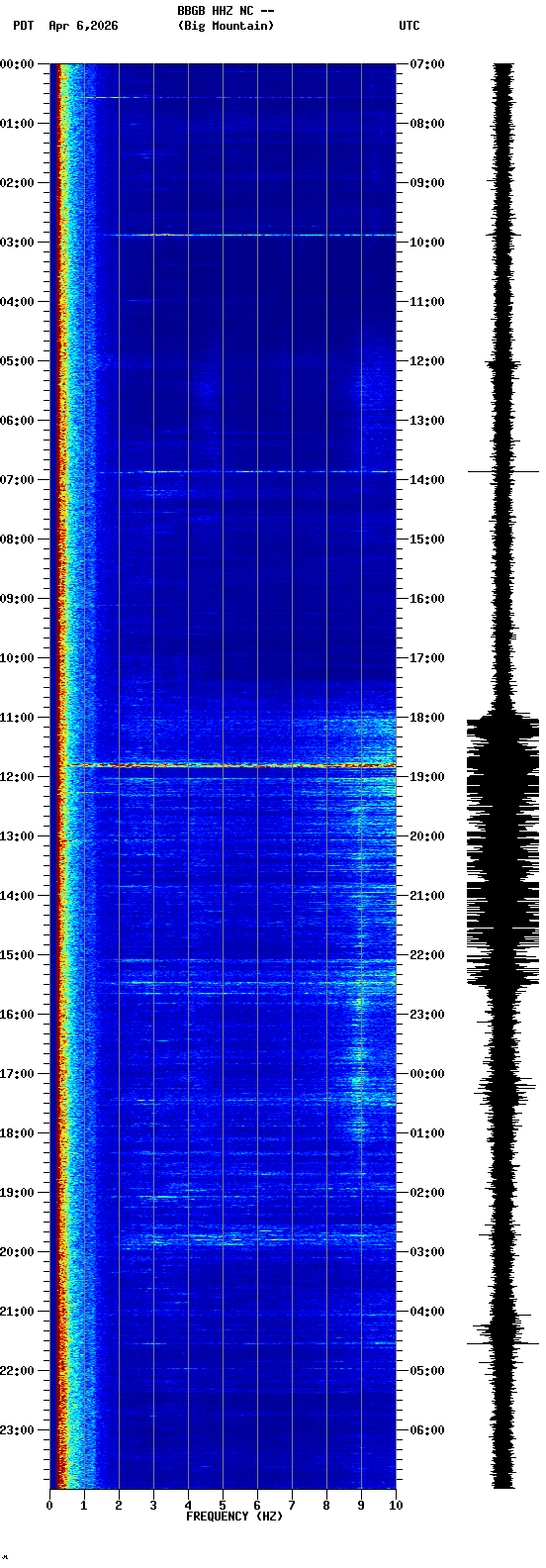Click the FREQUENCY (HZ) axis label
Screen dimensions: 546x1568
point(234,1516)
